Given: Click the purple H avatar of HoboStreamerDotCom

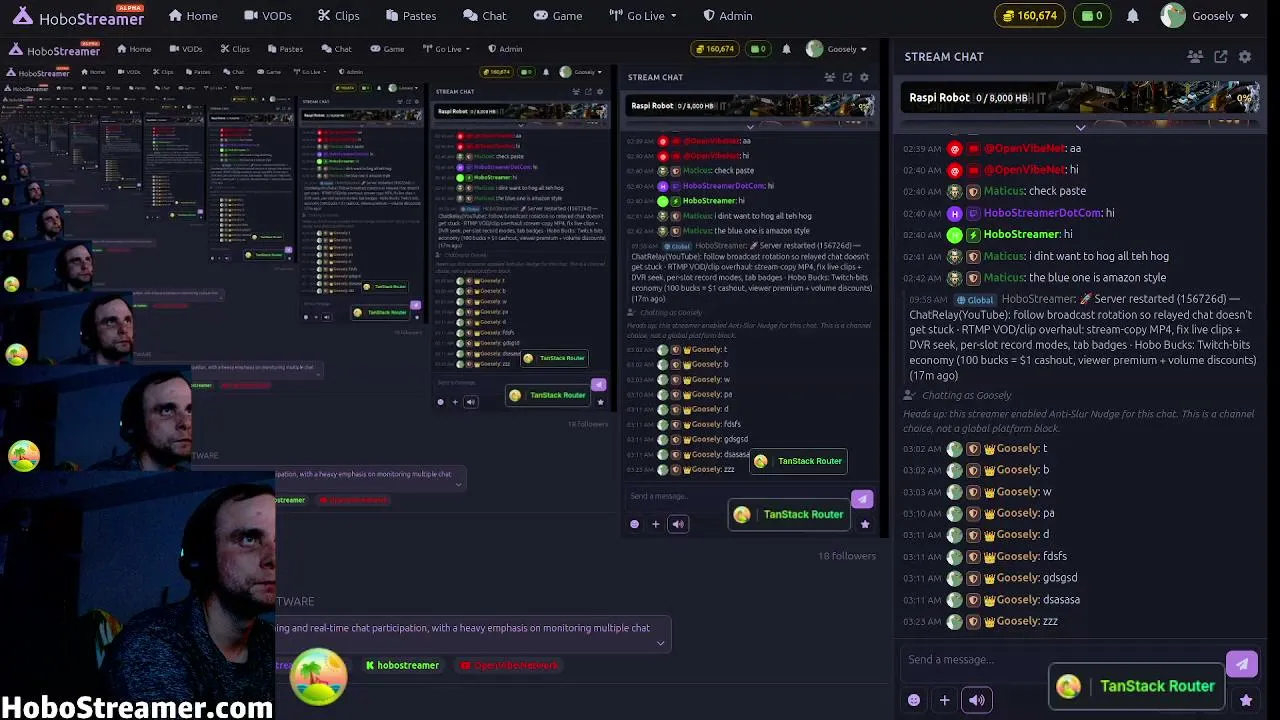Looking at the screenshot, I should point(955,213).
